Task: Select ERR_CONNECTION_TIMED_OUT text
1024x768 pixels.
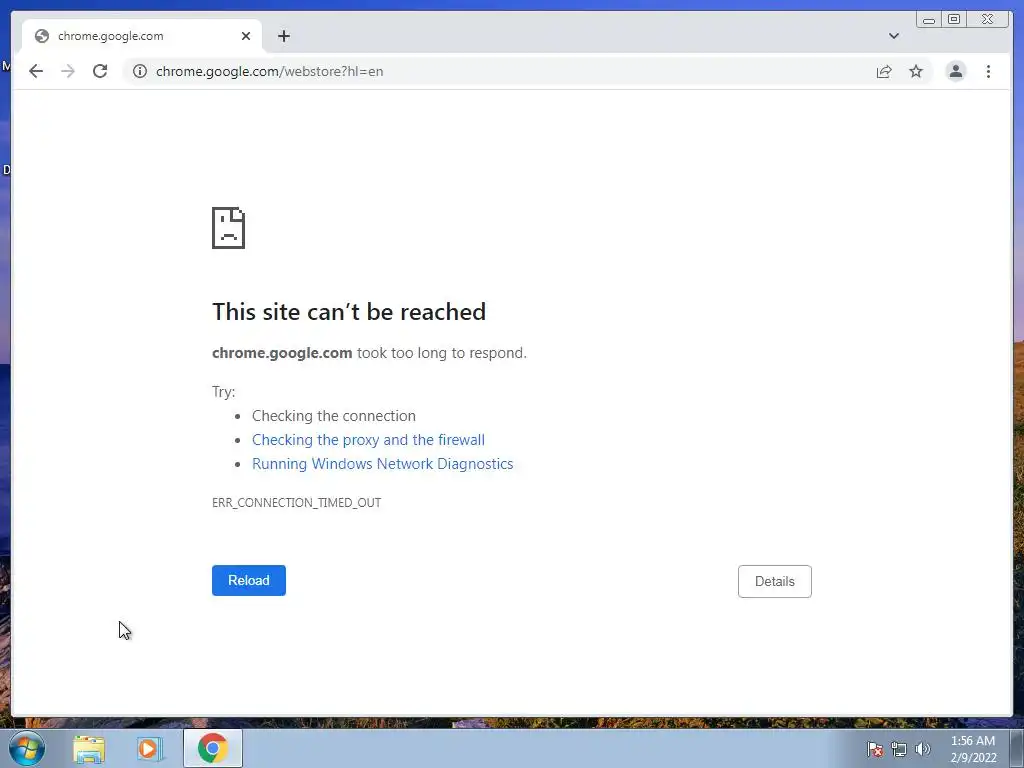Action: (296, 503)
